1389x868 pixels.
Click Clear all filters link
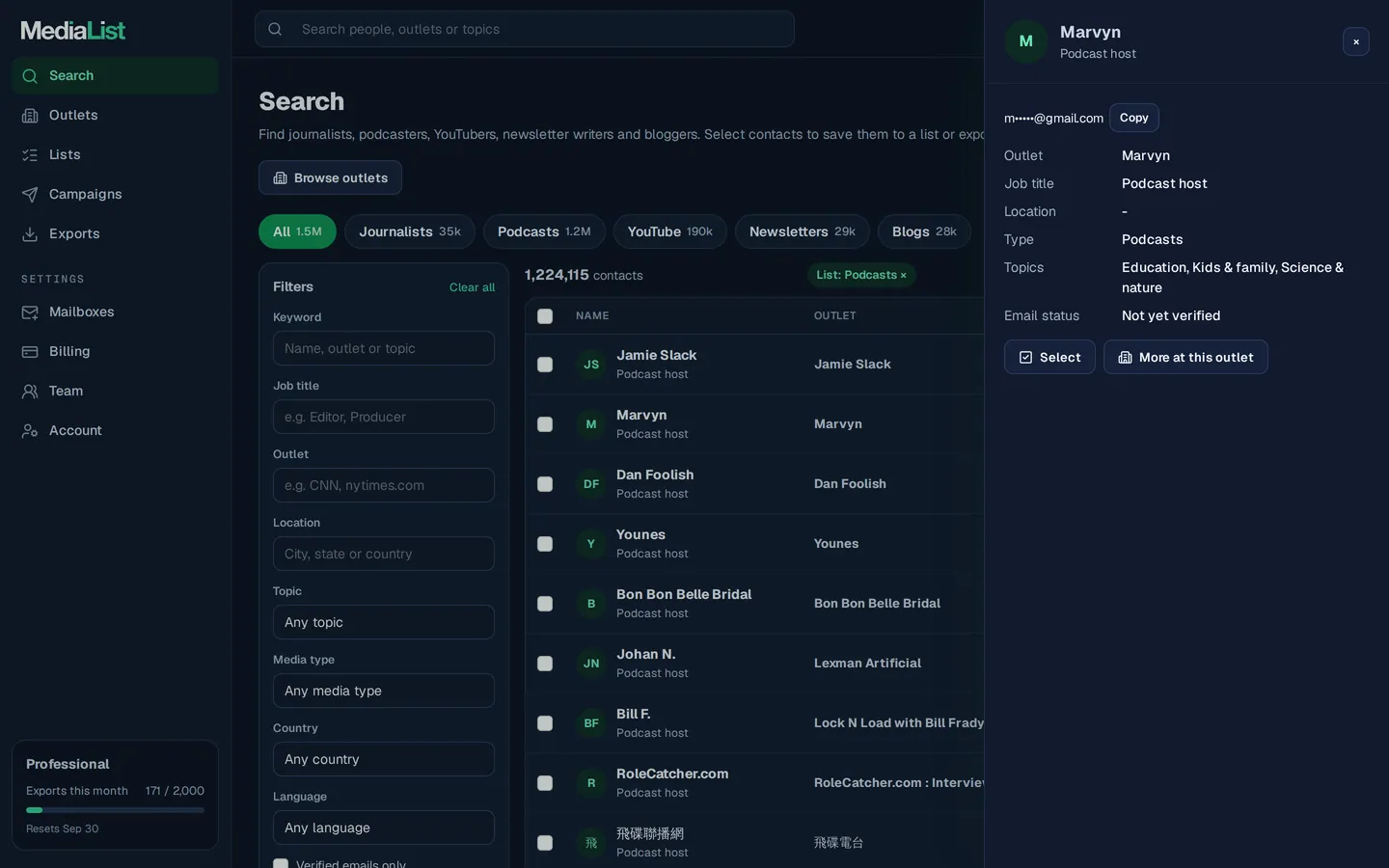pos(472,287)
